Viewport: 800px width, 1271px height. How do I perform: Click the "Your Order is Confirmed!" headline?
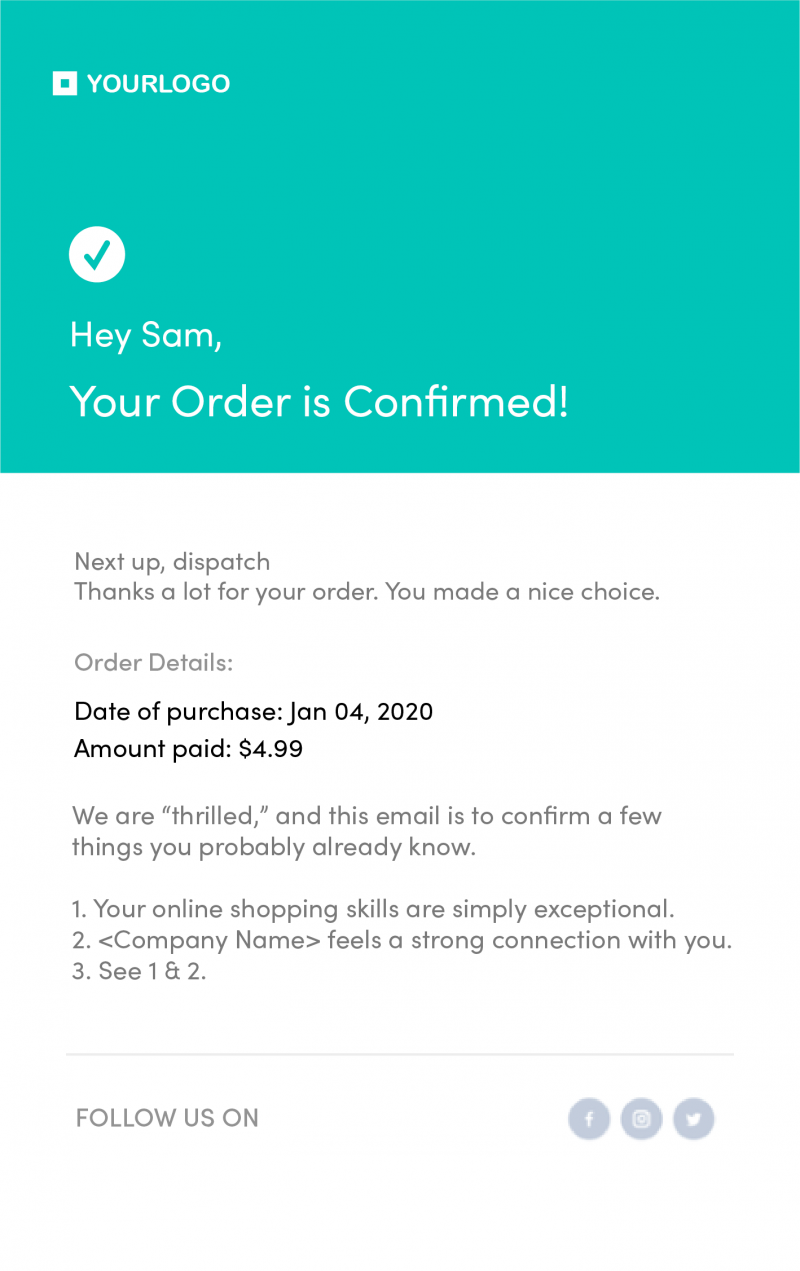click(319, 401)
